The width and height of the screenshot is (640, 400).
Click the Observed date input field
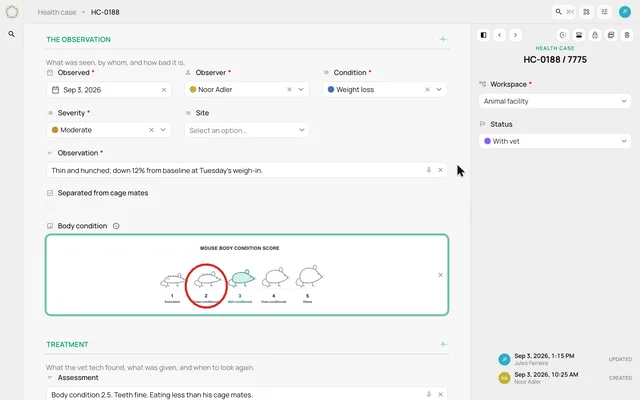pos(109,90)
